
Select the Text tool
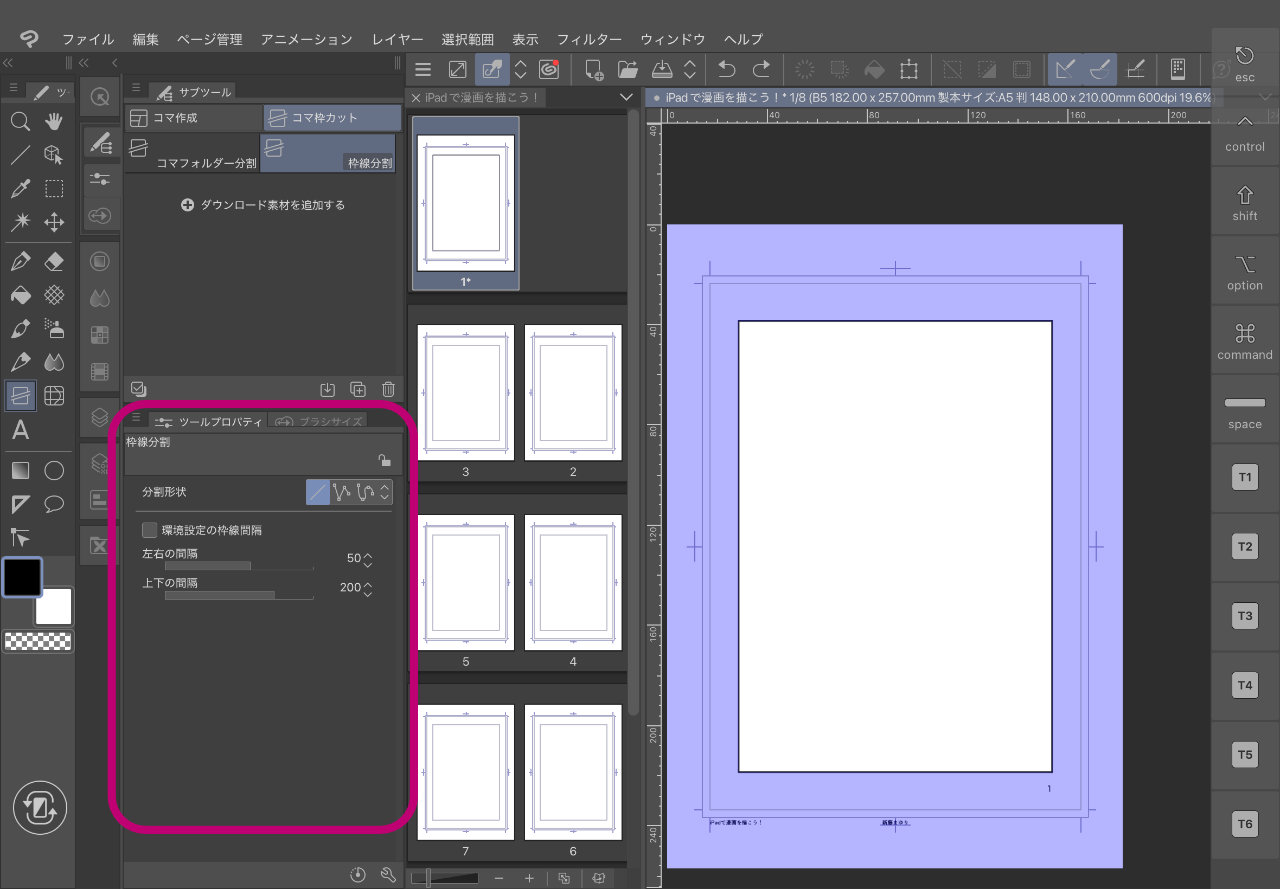pyautogui.click(x=20, y=431)
